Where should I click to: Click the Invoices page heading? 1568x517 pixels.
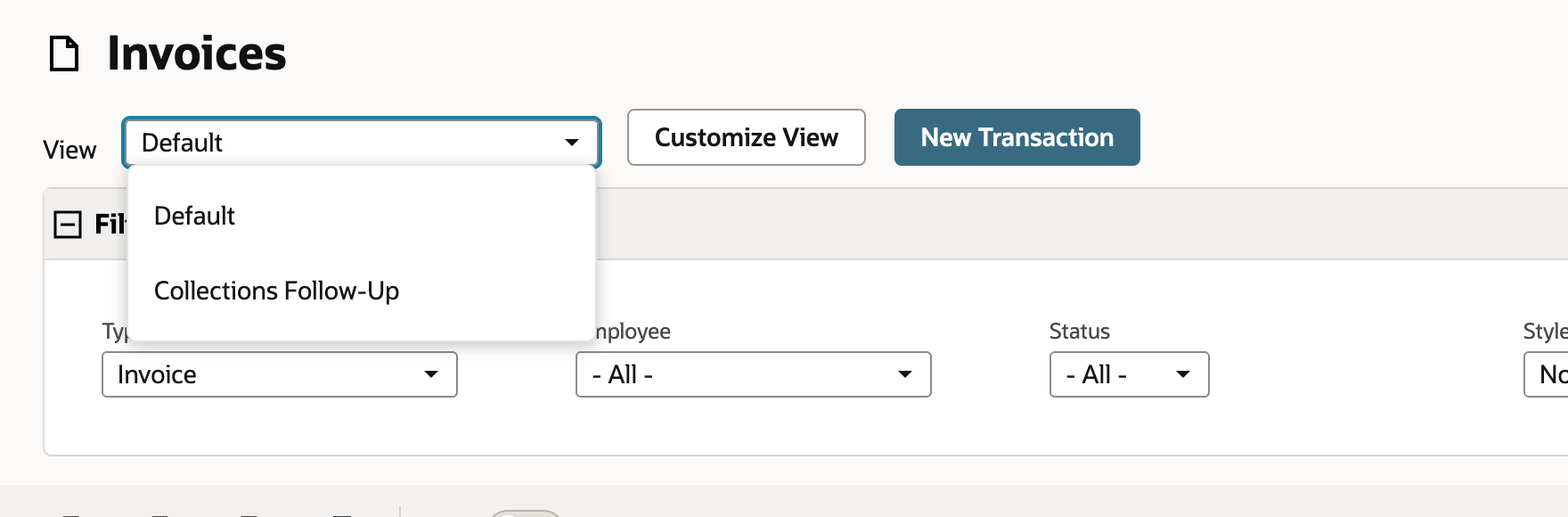(197, 53)
